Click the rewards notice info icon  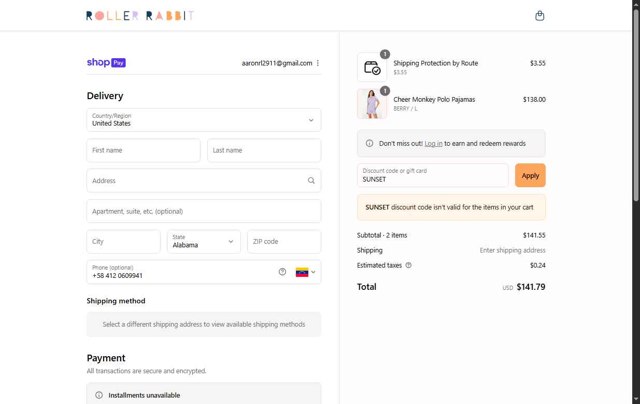click(369, 143)
